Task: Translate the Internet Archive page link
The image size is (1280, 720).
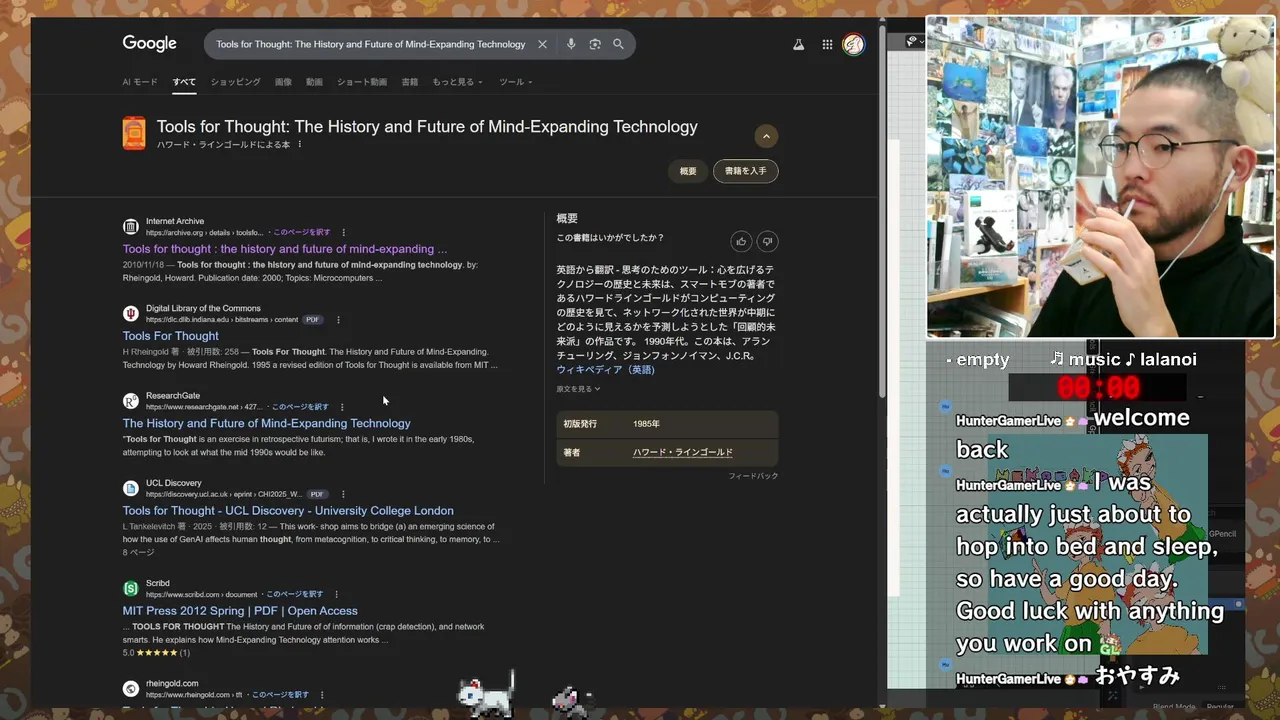Action: [x=302, y=232]
